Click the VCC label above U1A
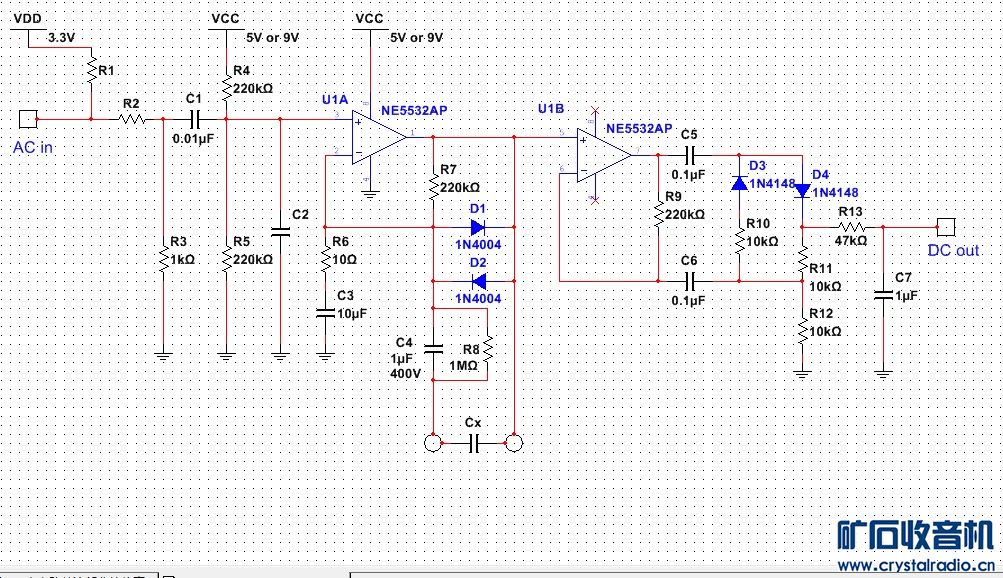Viewport: 1003px width, 578px height. pyautogui.click(x=370, y=19)
